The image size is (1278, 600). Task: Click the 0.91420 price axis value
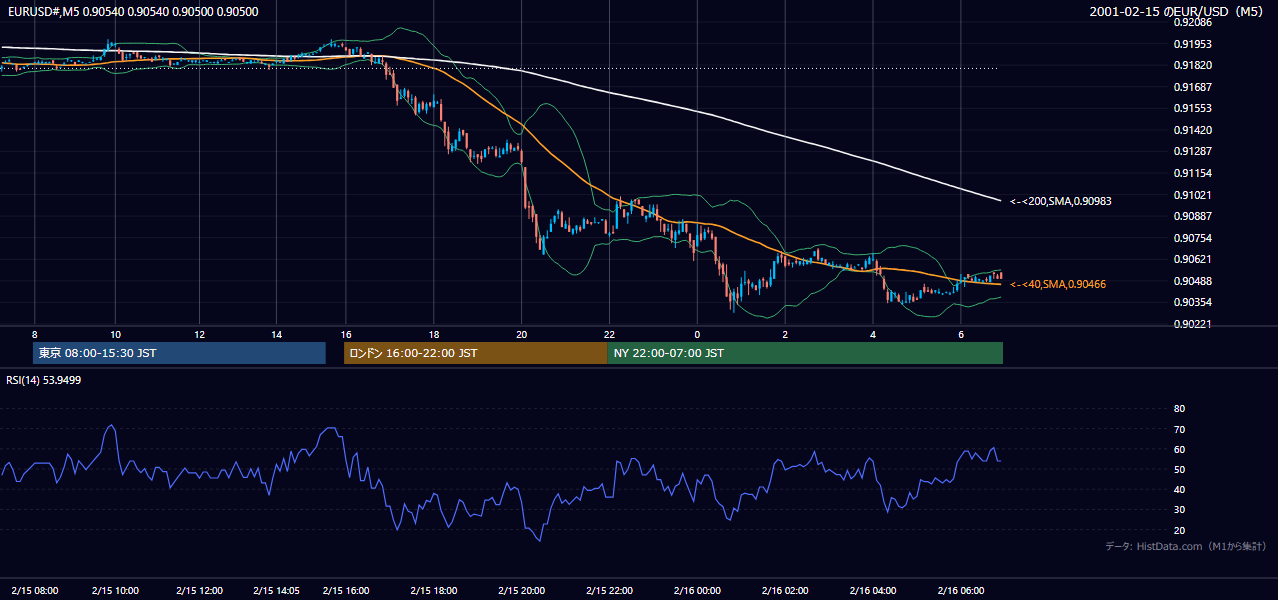pyautogui.click(x=1192, y=130)
